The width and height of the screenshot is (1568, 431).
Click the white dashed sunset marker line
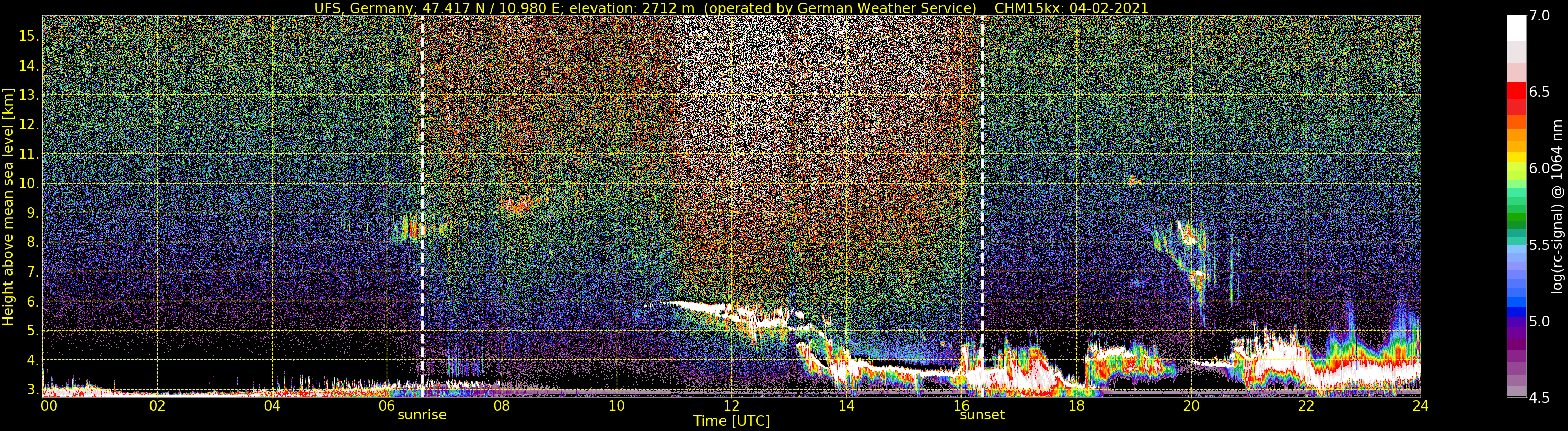click(x=982, y=206)
